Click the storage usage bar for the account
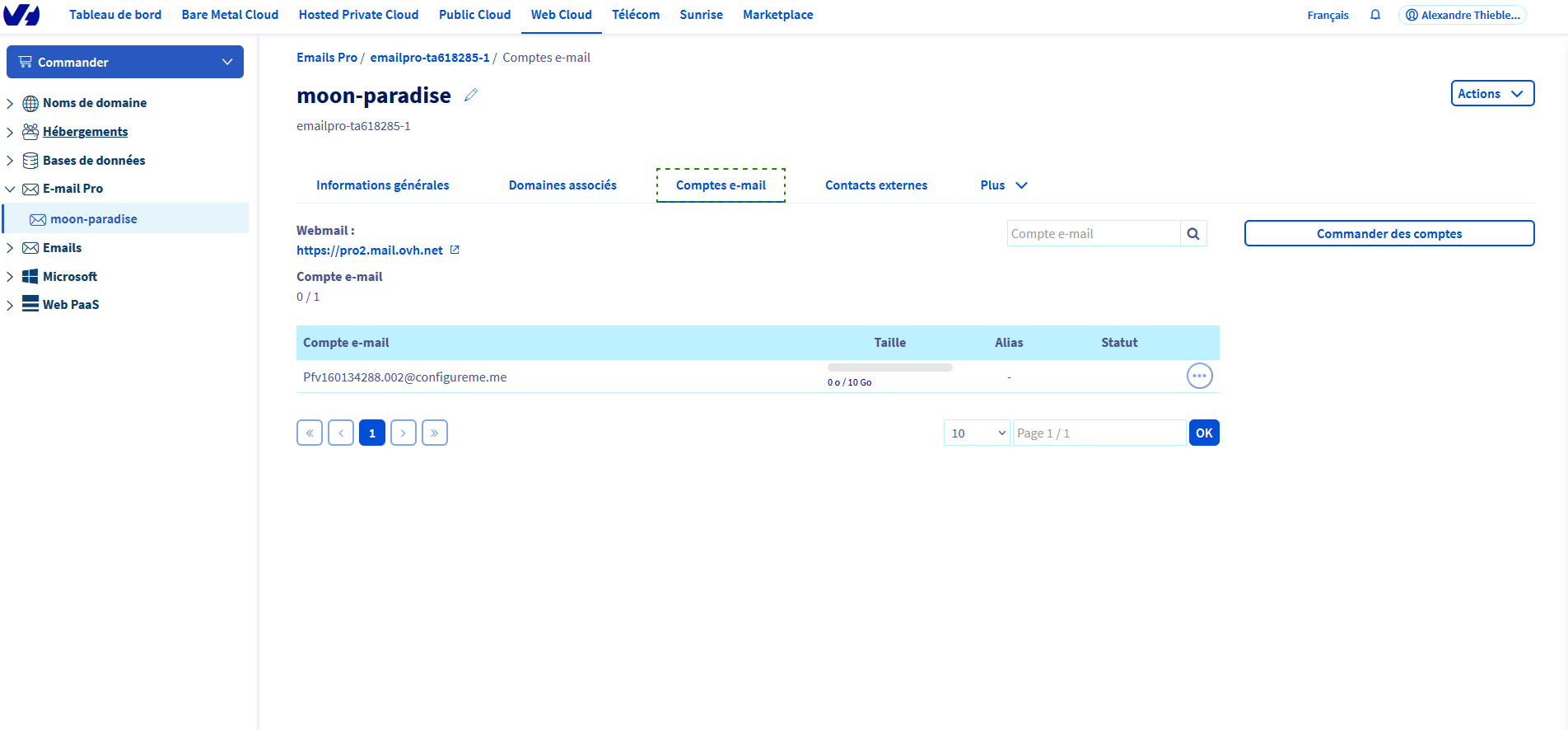1568x730 pixels. (x=889, y=367)
